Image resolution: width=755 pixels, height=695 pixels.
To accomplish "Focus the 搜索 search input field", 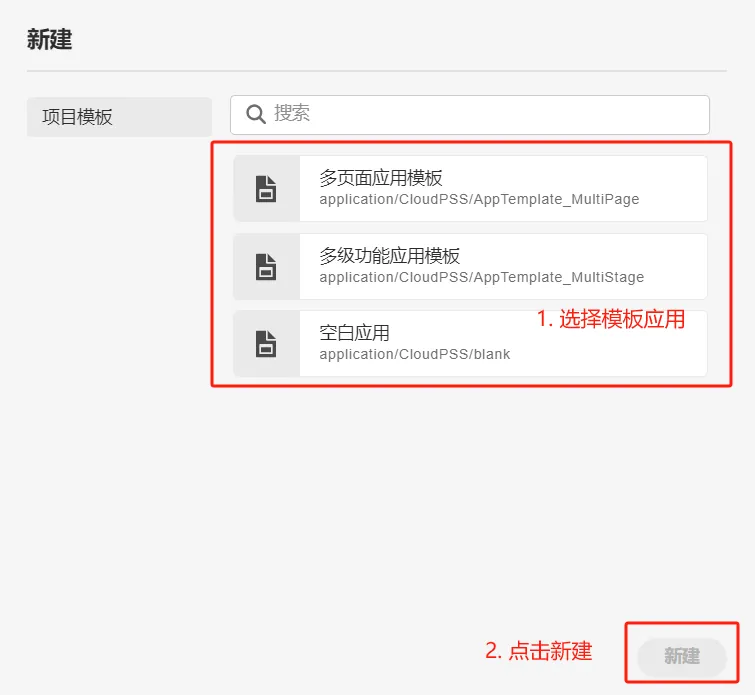I will pos(469,115).
